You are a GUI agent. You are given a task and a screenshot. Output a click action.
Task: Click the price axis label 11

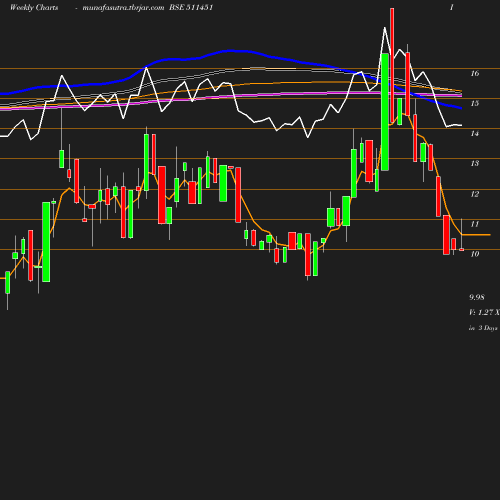click(475, 224)
